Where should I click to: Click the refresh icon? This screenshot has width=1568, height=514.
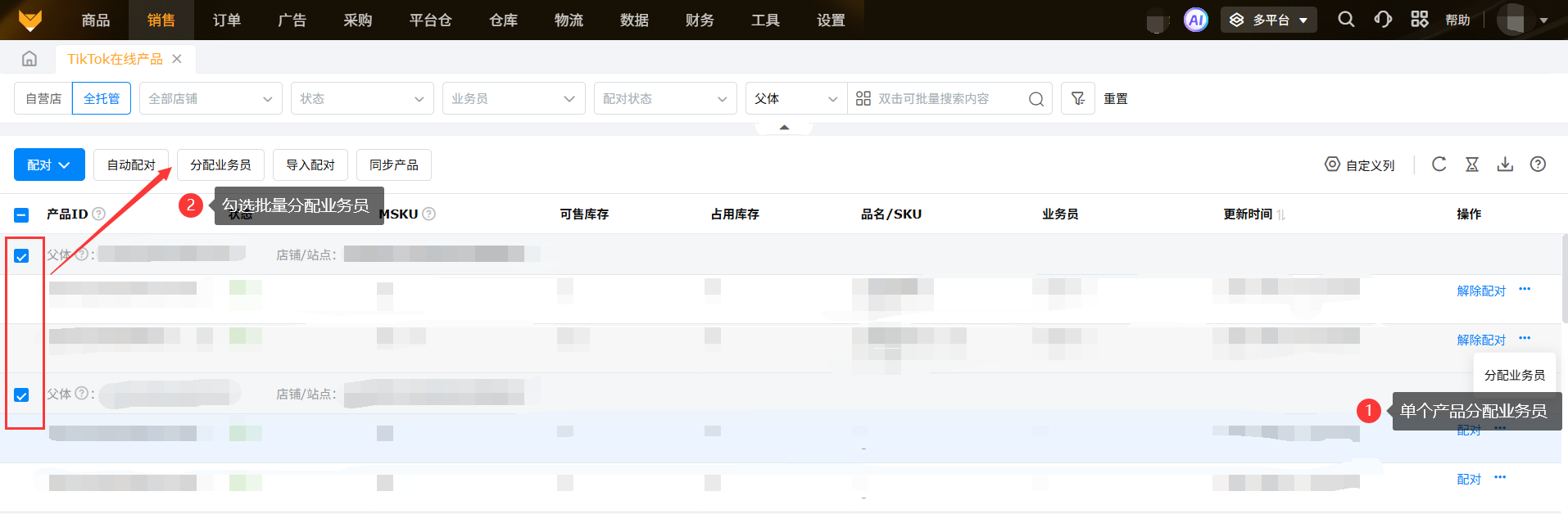[x=1439, y=165]
